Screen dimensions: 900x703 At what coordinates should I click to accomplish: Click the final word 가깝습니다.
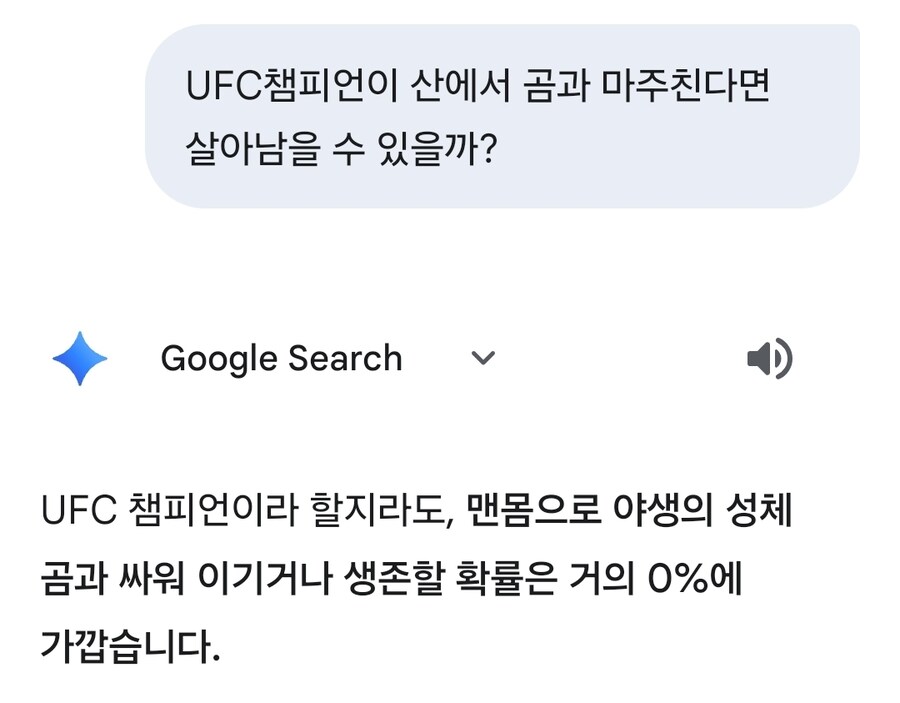tap(129, 646)
